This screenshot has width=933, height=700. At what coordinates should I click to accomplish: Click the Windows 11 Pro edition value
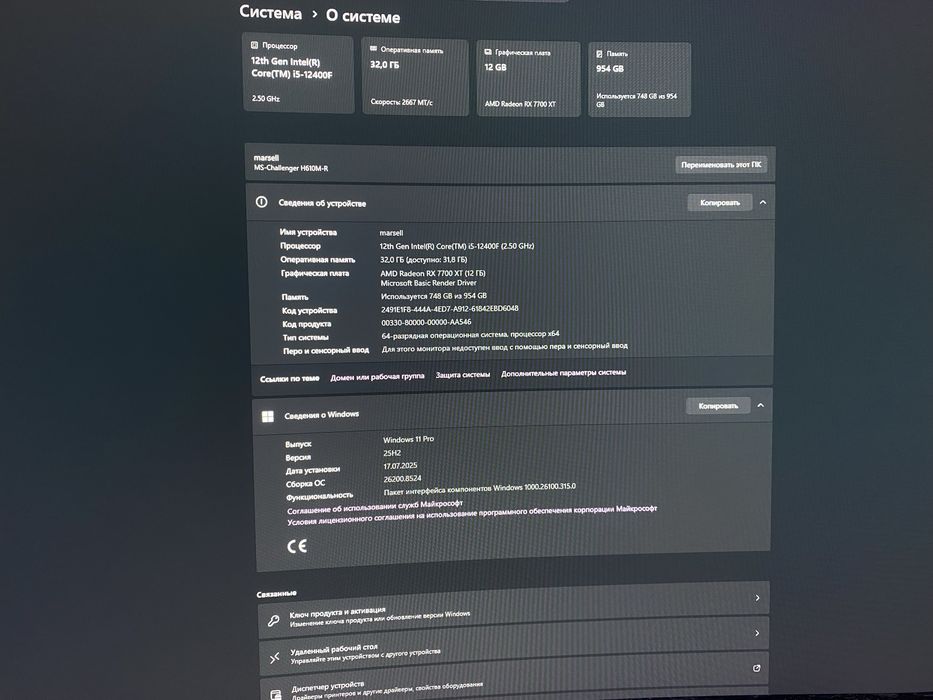408,439
